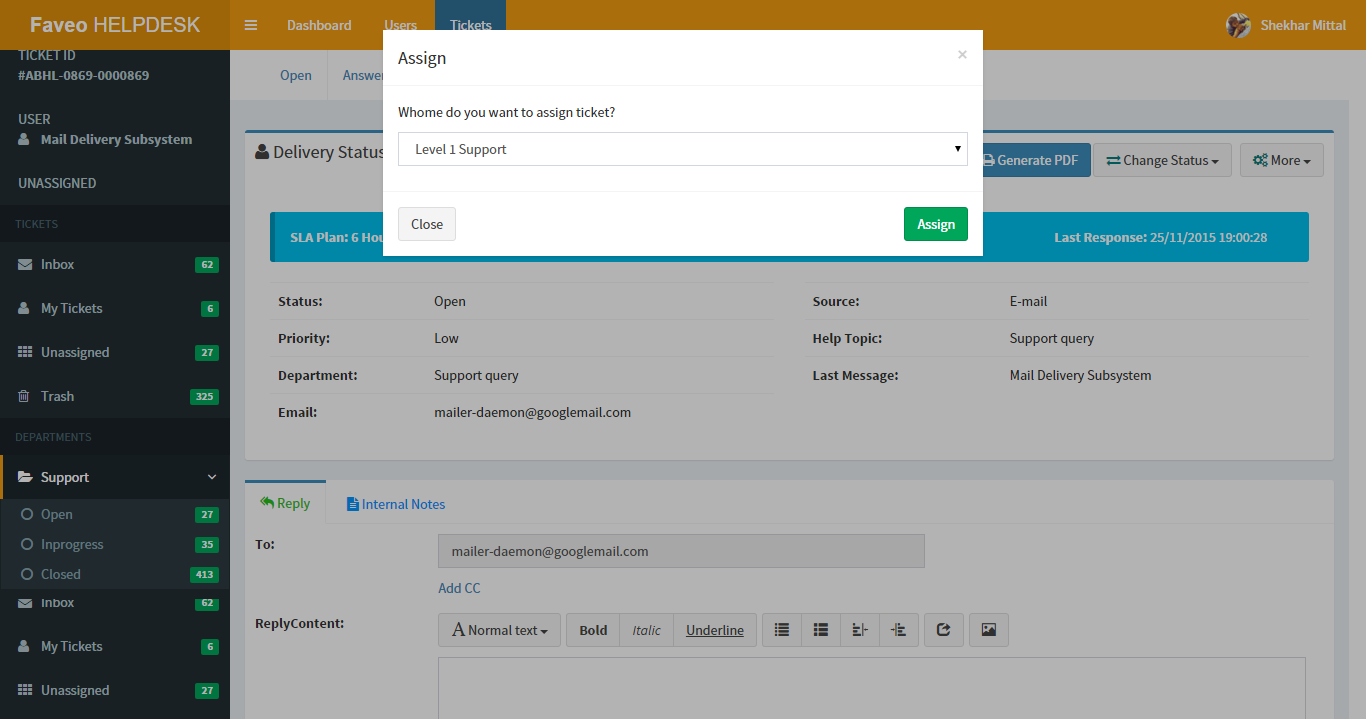
Task: Click the Add CC link
Action: click(x=459, y=588)
